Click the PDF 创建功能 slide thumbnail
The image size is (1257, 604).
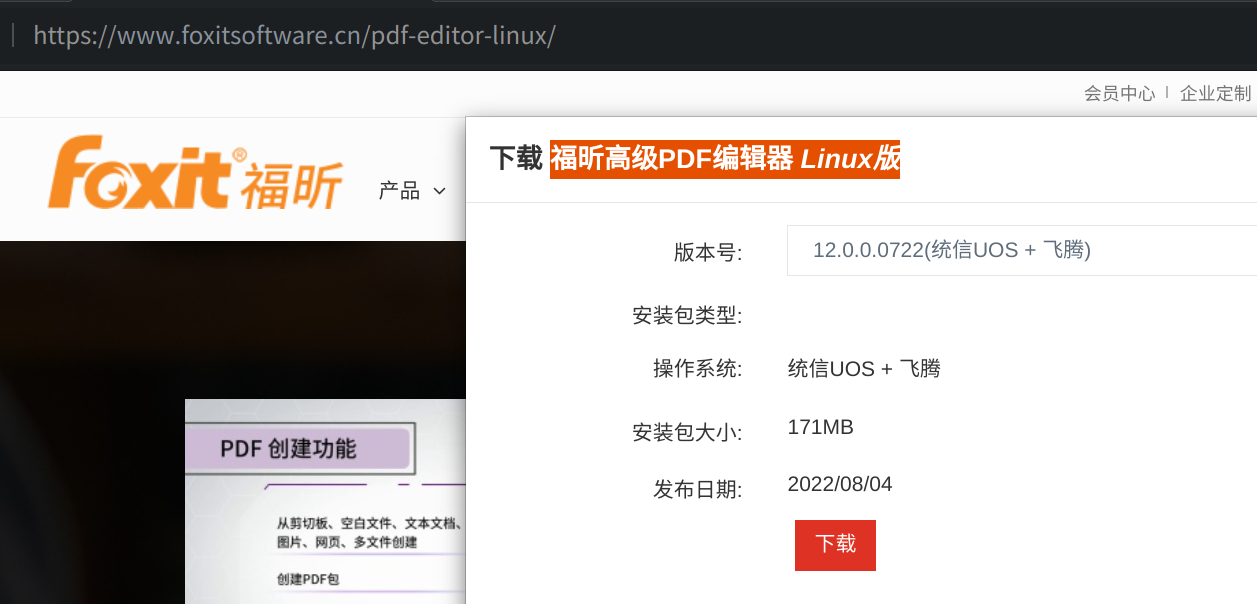326,501
